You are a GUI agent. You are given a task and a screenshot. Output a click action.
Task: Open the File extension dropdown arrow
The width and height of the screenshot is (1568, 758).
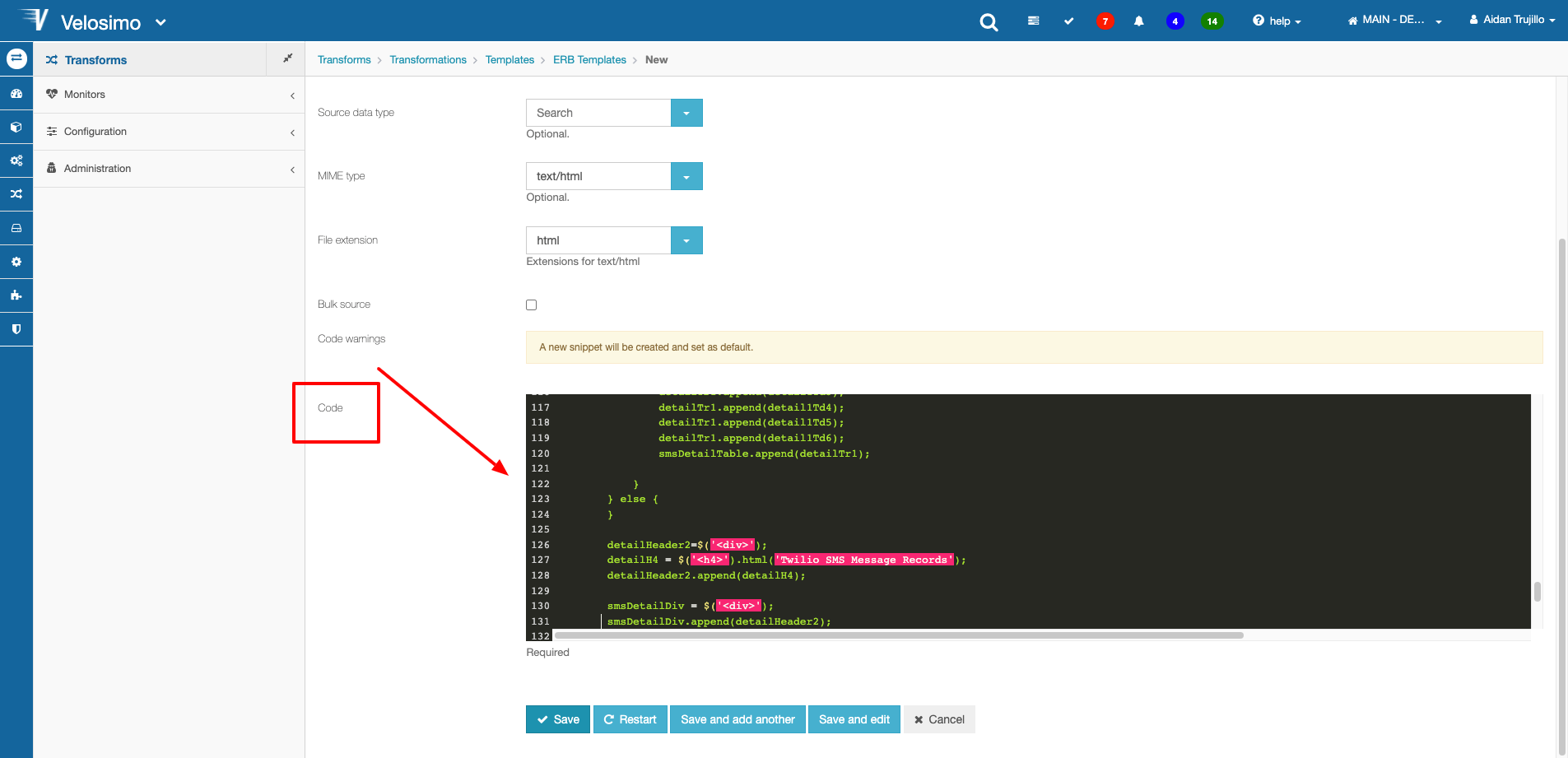click(686, 240)
